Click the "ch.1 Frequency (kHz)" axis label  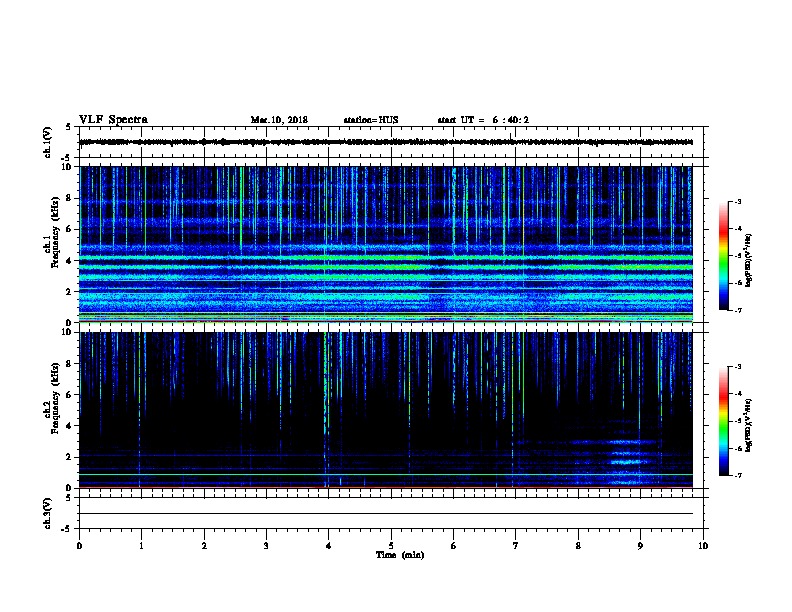coord(51,232)
